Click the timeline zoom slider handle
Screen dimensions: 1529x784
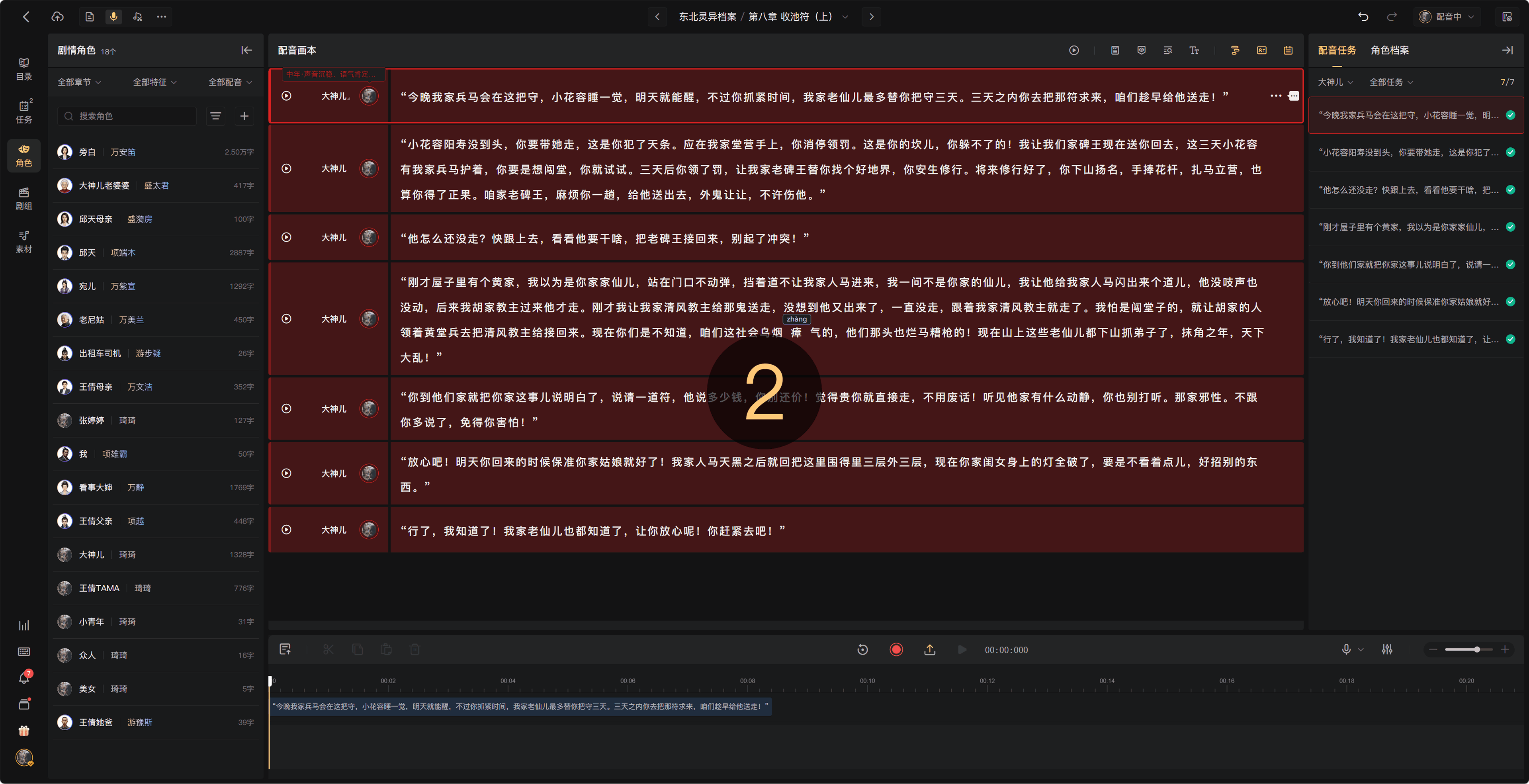pos(1476,650)
